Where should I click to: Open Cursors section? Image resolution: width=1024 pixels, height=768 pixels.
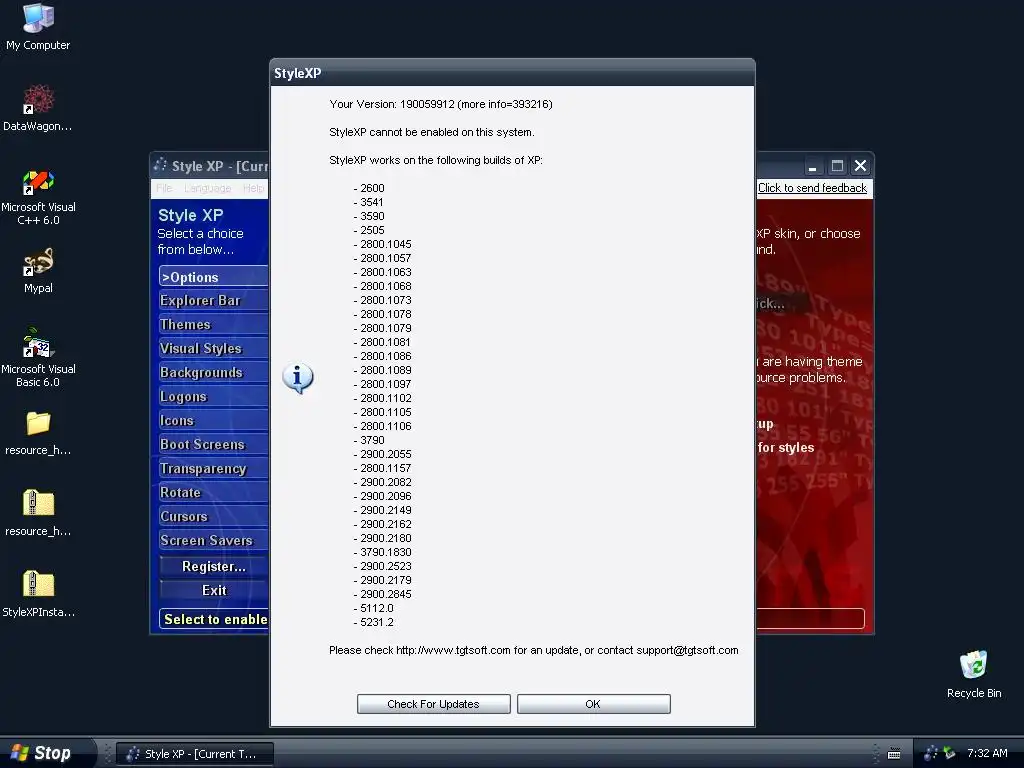[214, 516]
